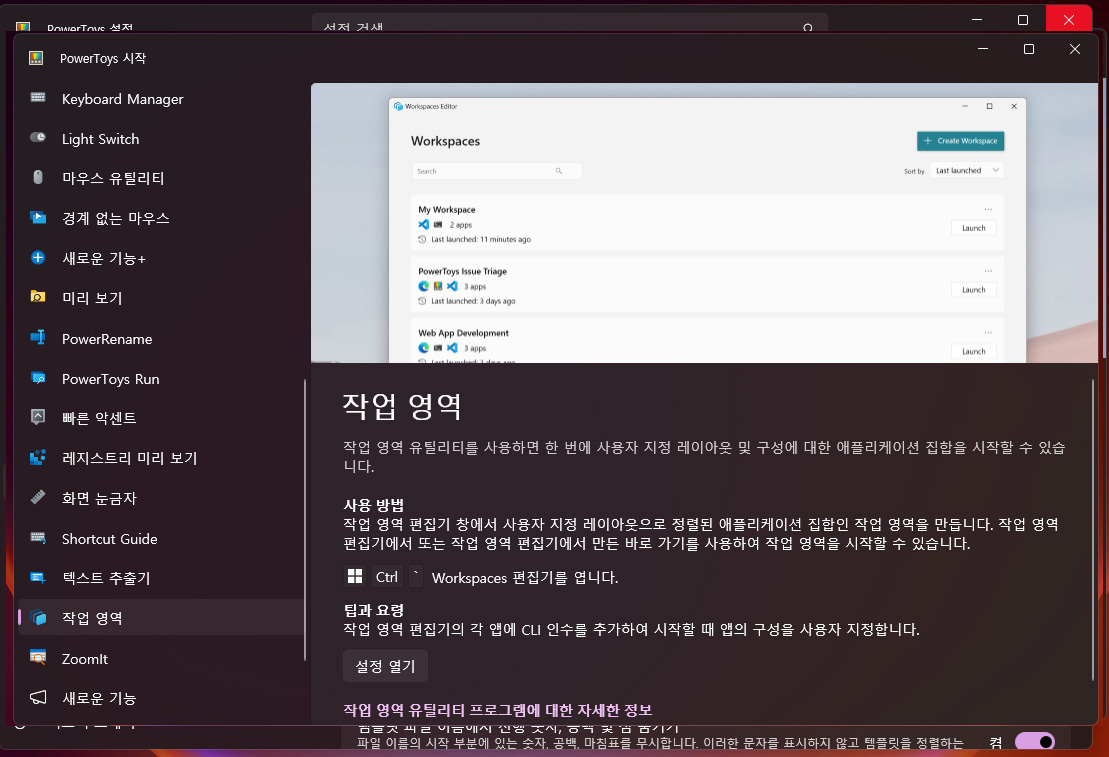Toggle the 켬 switch in background settings window
Image resolution: width=1109 pixels, height=757 pixels.
coord(1035,741)
